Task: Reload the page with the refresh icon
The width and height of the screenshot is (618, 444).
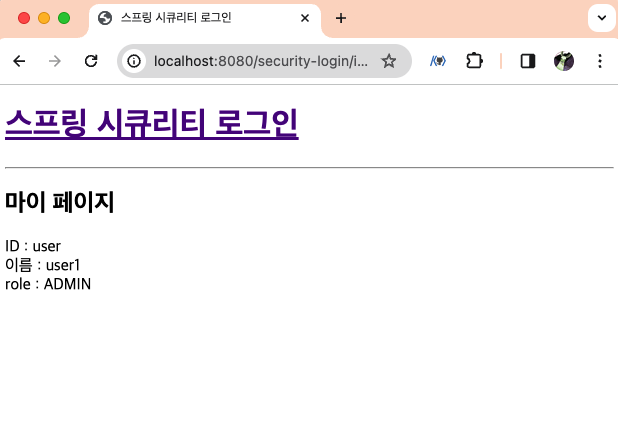Action: 91,61
